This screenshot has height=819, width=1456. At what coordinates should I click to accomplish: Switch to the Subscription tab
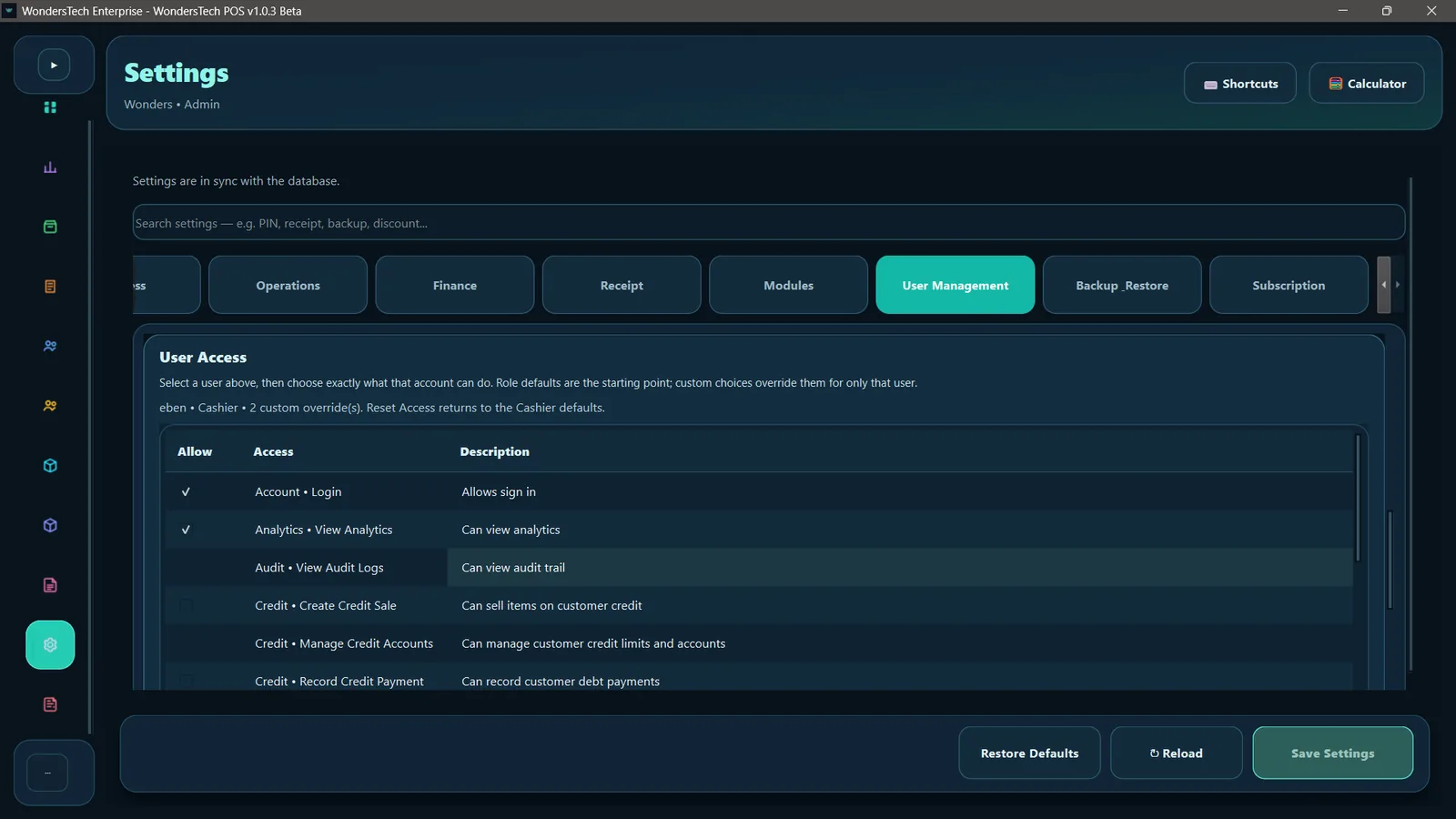click(x=1289, y=285)
